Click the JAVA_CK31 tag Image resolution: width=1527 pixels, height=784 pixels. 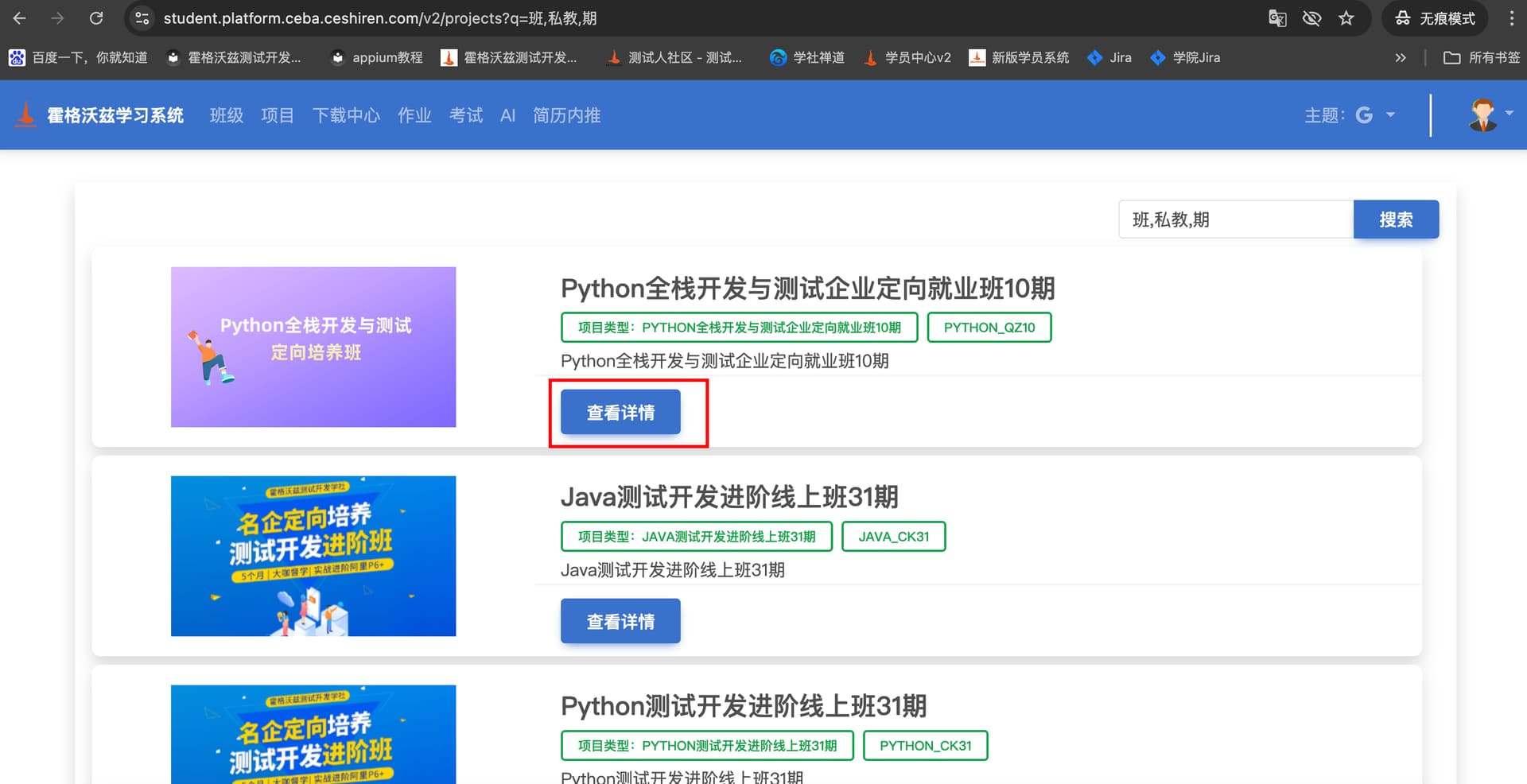point(894,537)
